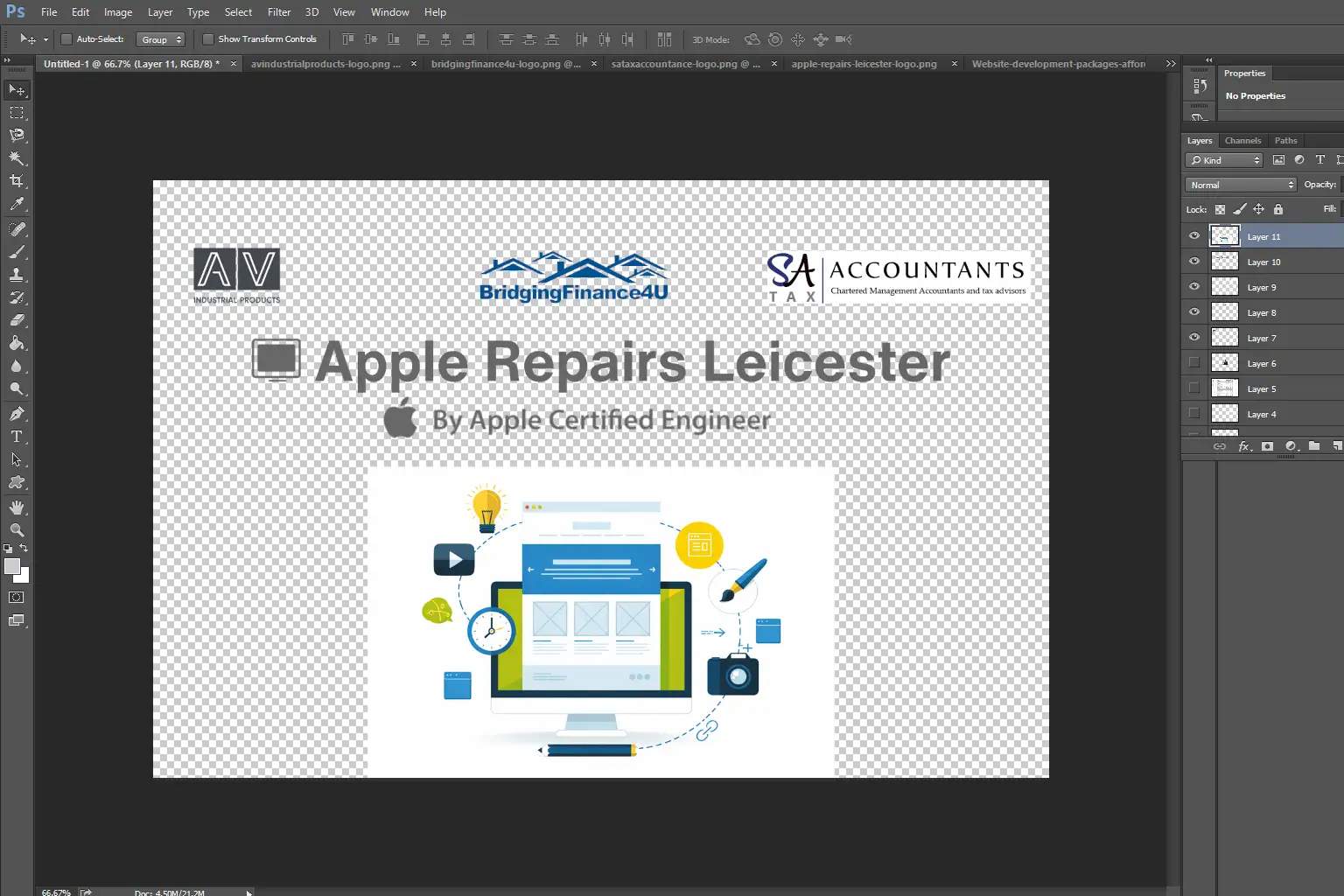Open the status bar info arrow
Screen dimensions: 1344x896
coord(248,892)
